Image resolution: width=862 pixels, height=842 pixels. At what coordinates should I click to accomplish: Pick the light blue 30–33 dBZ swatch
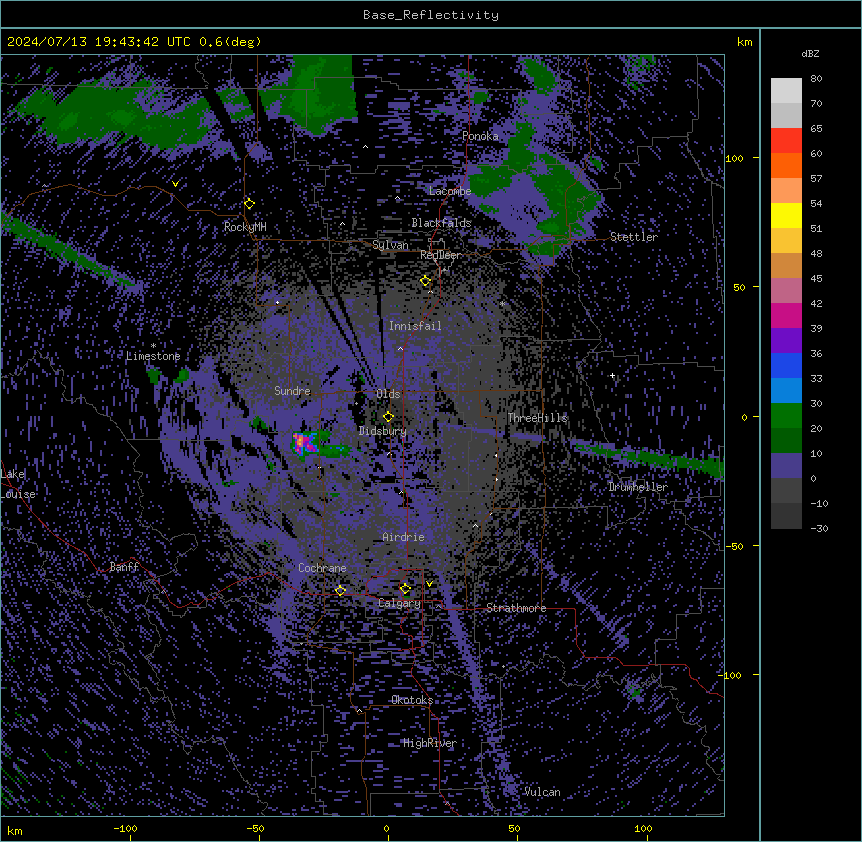[786, 391]
